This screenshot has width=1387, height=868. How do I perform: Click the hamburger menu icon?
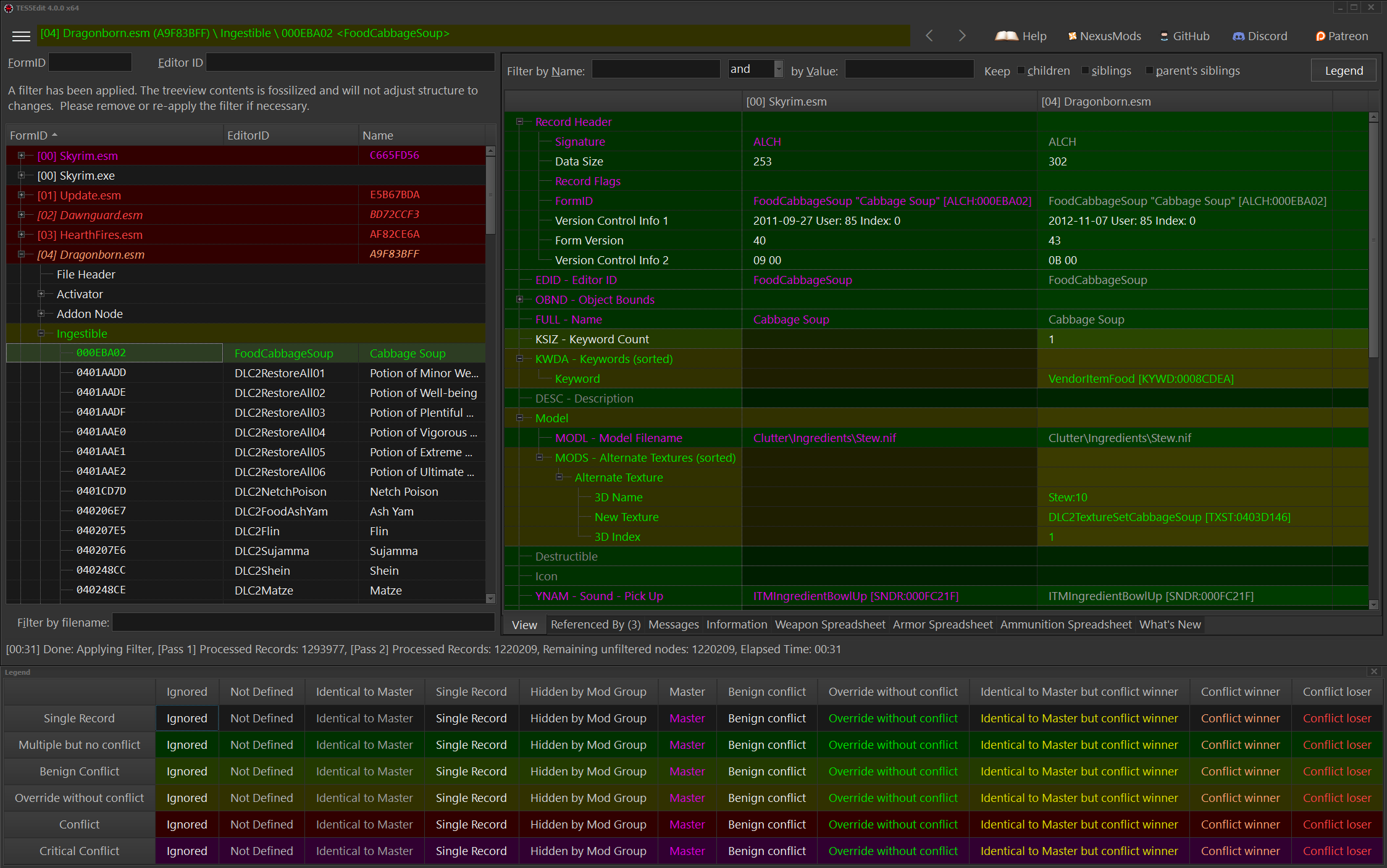coord(21,35)
